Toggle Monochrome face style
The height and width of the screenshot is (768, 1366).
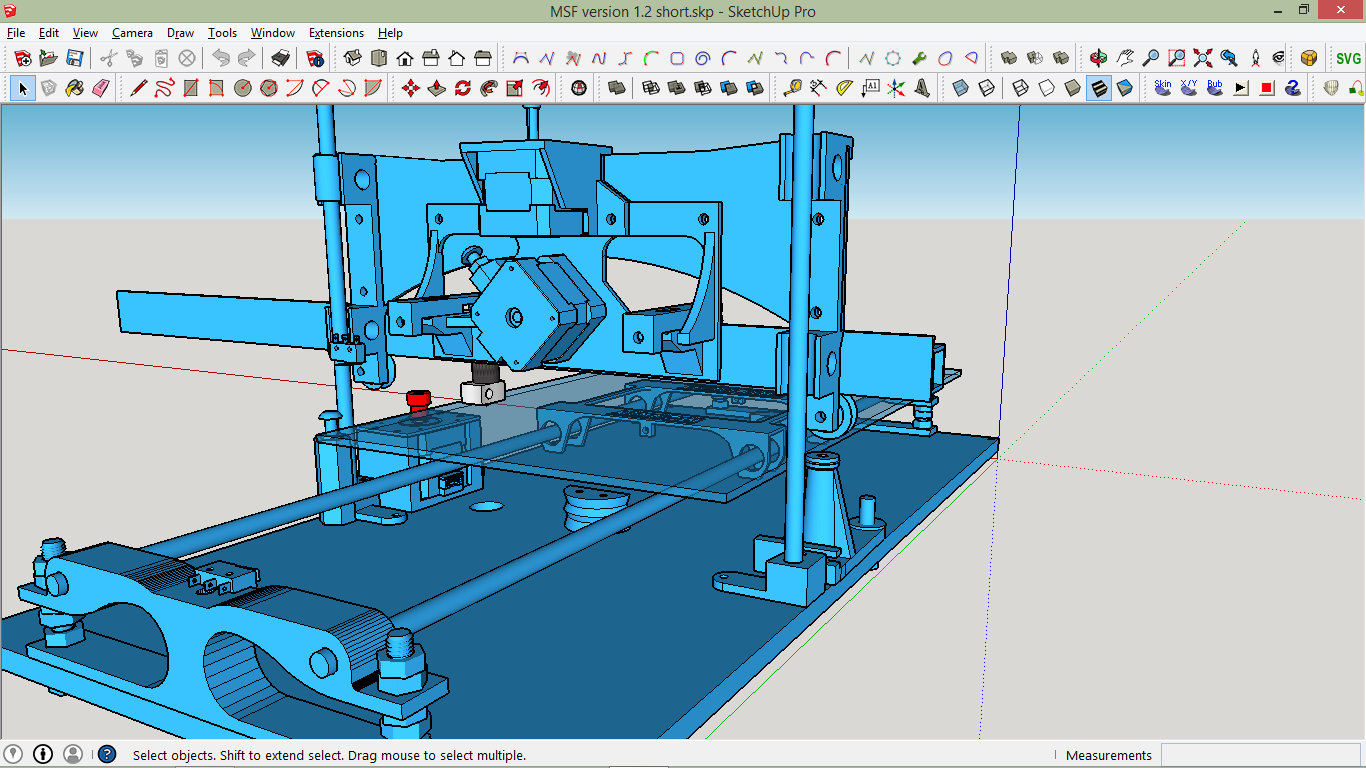pyautogui.click(x=1124, y=88)
